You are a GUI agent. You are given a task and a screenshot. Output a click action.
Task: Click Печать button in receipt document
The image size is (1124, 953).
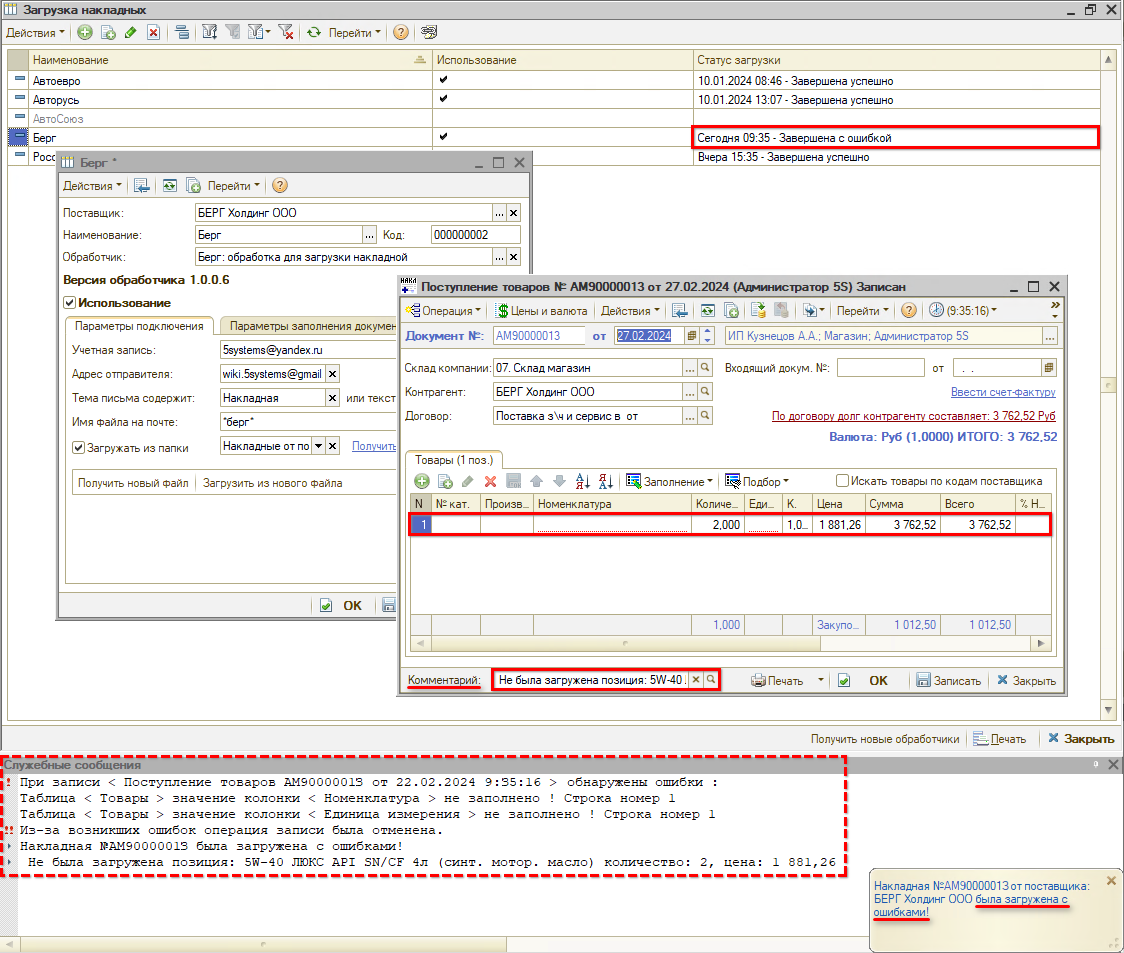click(778, 681)
